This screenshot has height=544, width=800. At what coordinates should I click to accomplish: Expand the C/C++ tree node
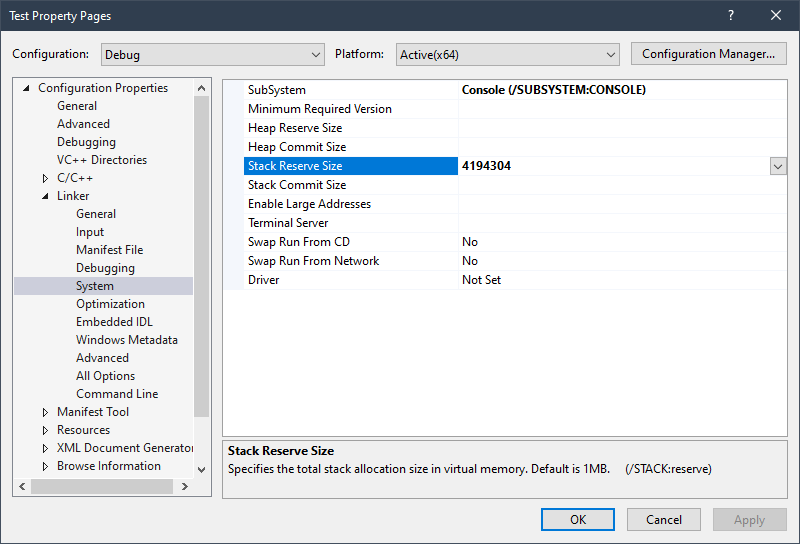[45, 178]
